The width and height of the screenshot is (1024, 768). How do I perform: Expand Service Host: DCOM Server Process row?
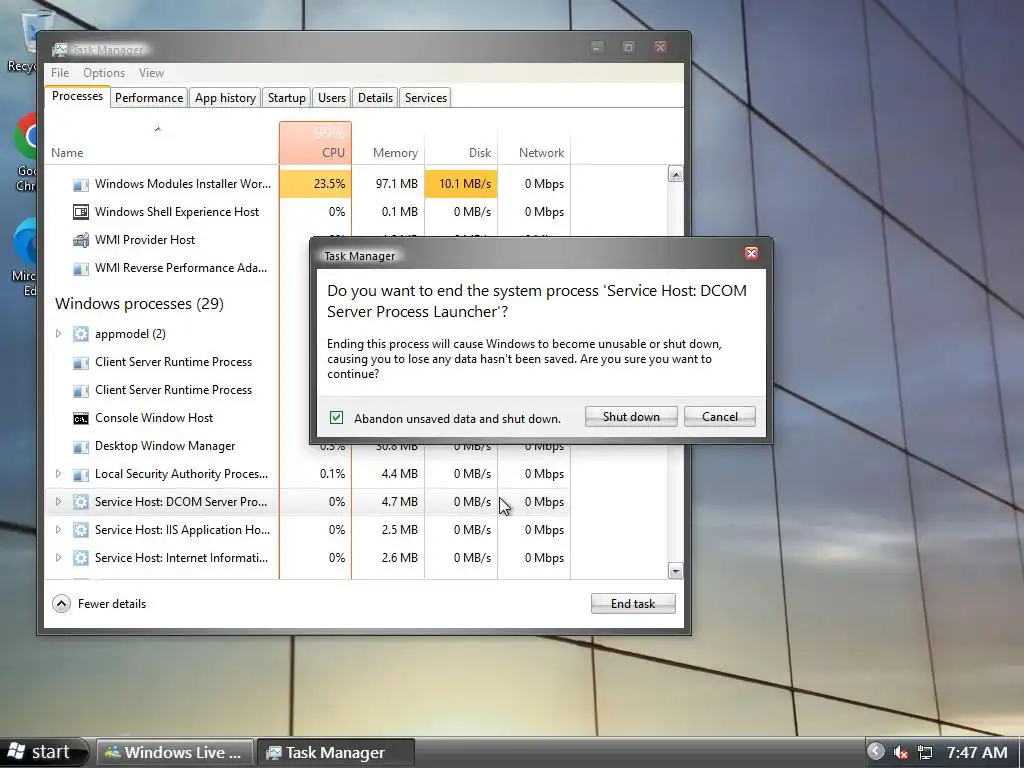tap(58, 502)
